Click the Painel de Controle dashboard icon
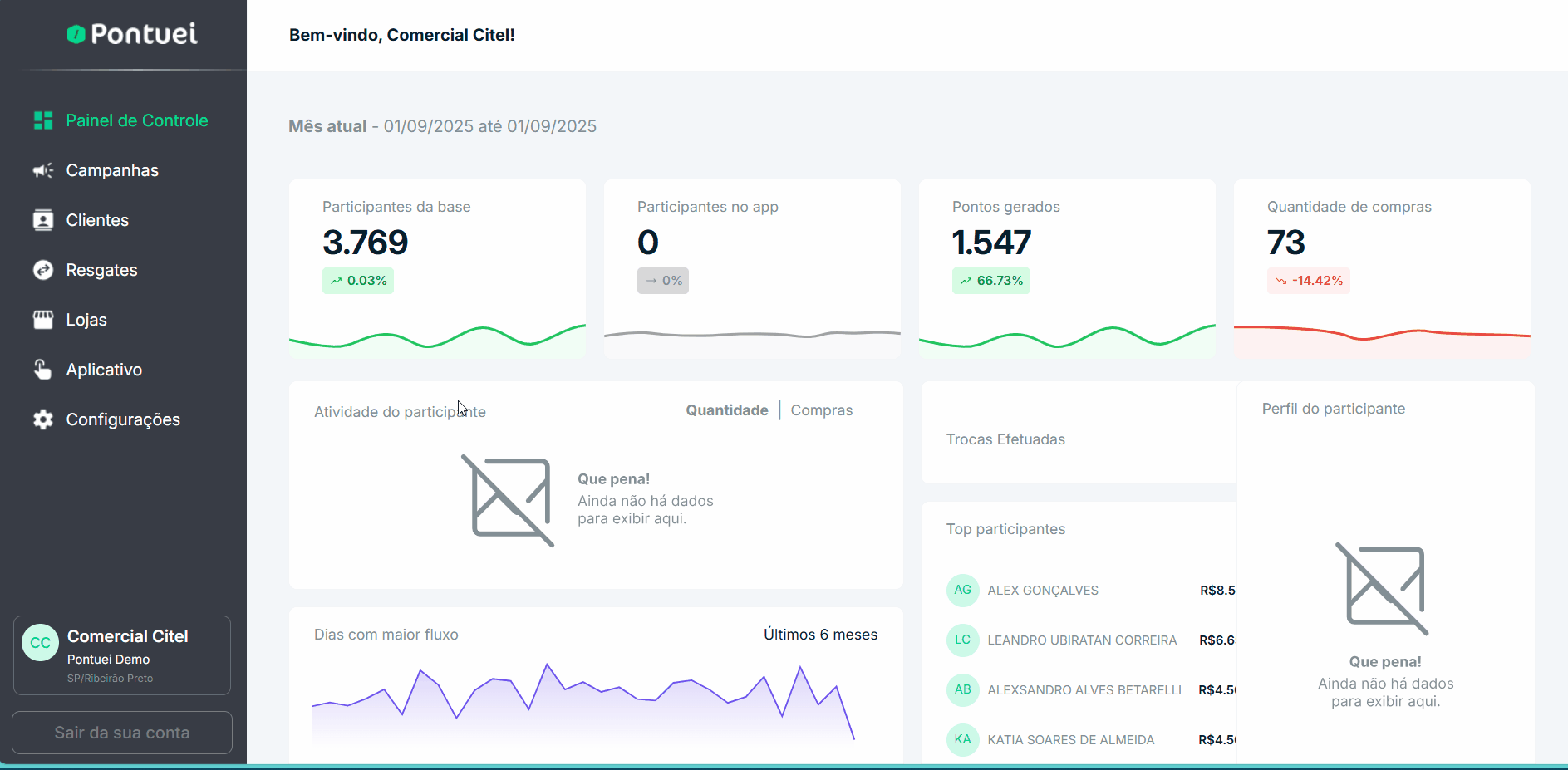1568x770 pixels. (43, 120)
